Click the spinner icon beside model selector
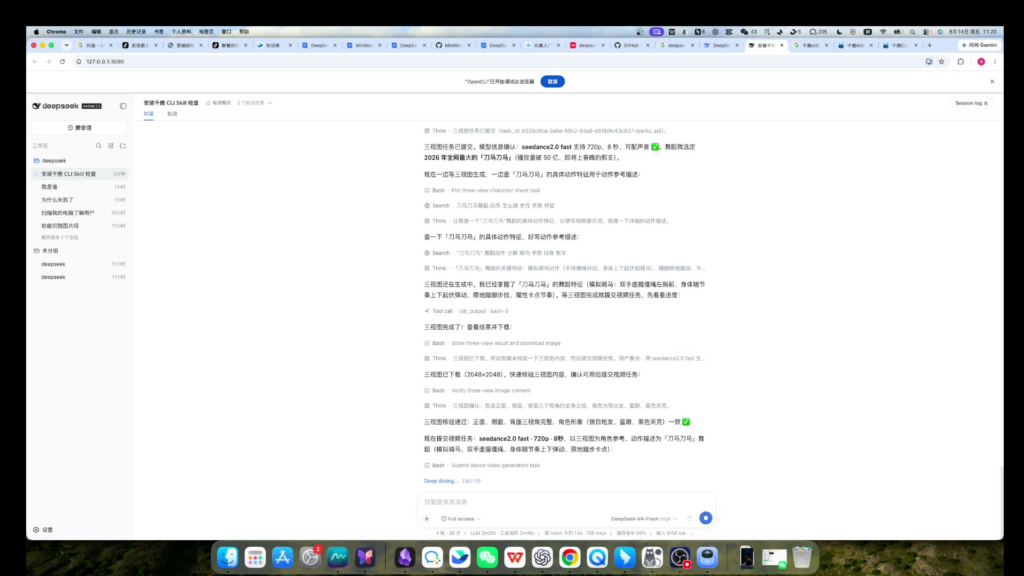The image size is (1024, 576). pyautogui.click(x=689, y=519)
